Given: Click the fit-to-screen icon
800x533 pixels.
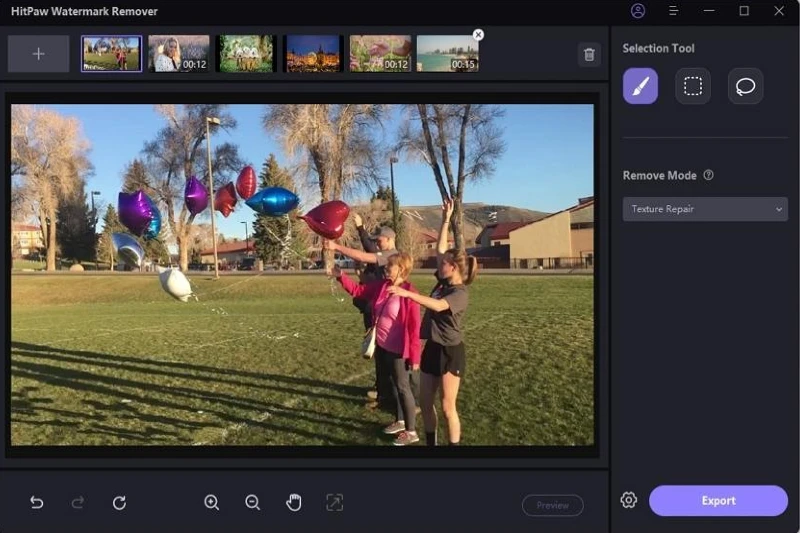Looking at the screenshot, I should pos(334,503).
